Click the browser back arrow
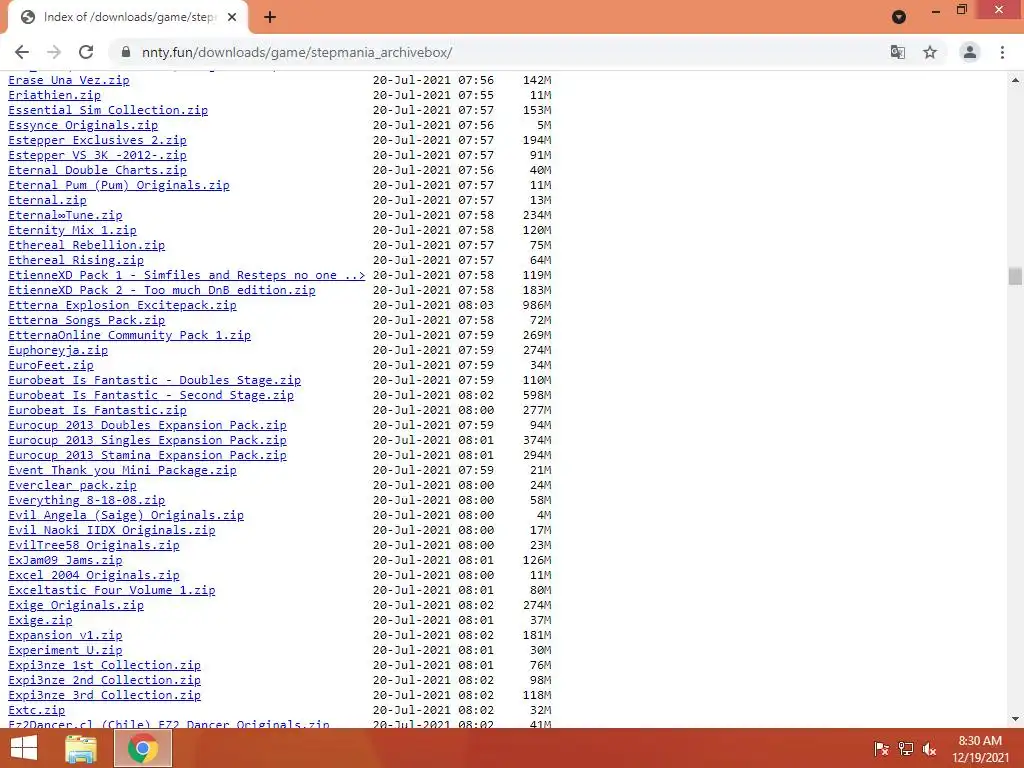Image resolution: width=1024 pixels, height=768 pixels. [x=22, y=52]
